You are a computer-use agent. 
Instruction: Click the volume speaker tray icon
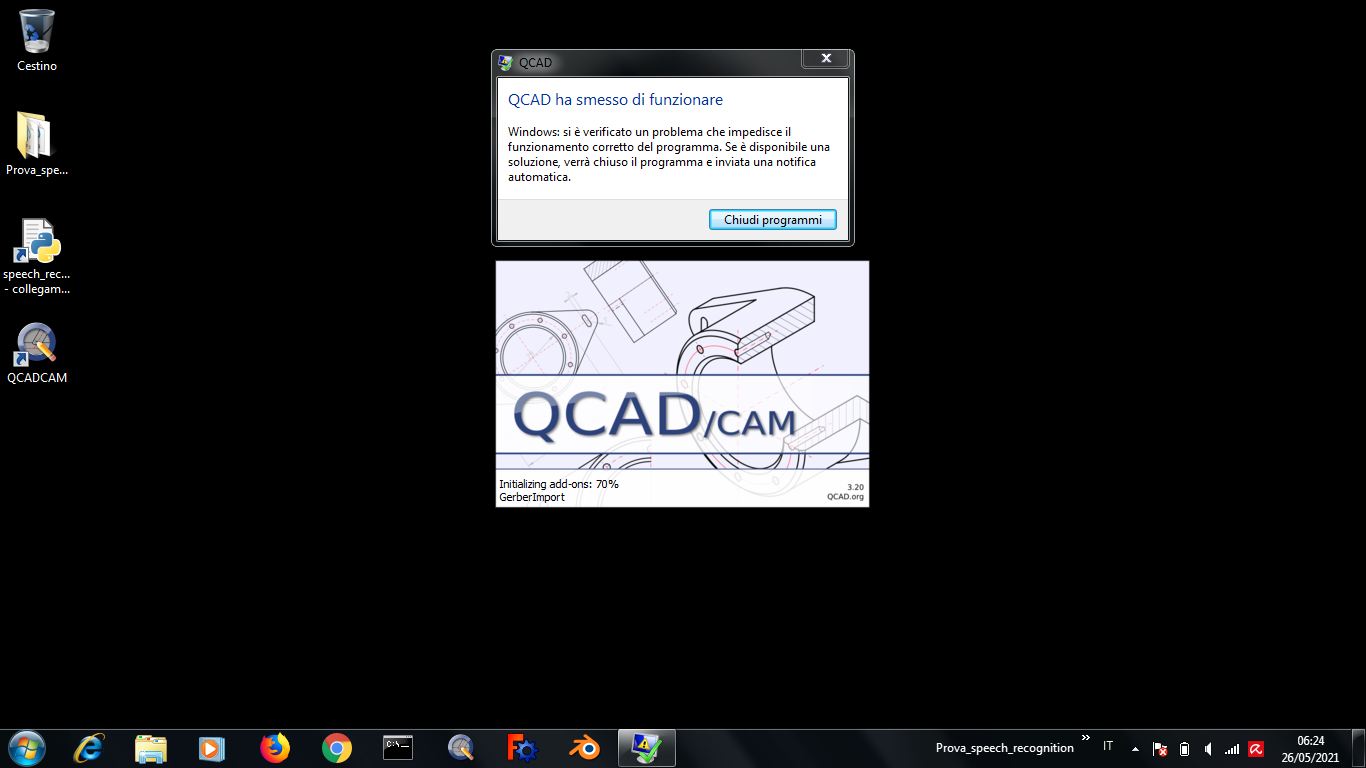tap(1208, 749)
